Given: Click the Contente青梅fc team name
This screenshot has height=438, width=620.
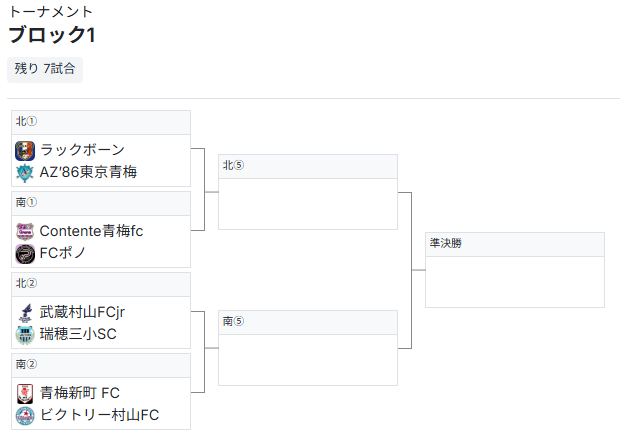Looking at the screenshot, I should 91,231.
